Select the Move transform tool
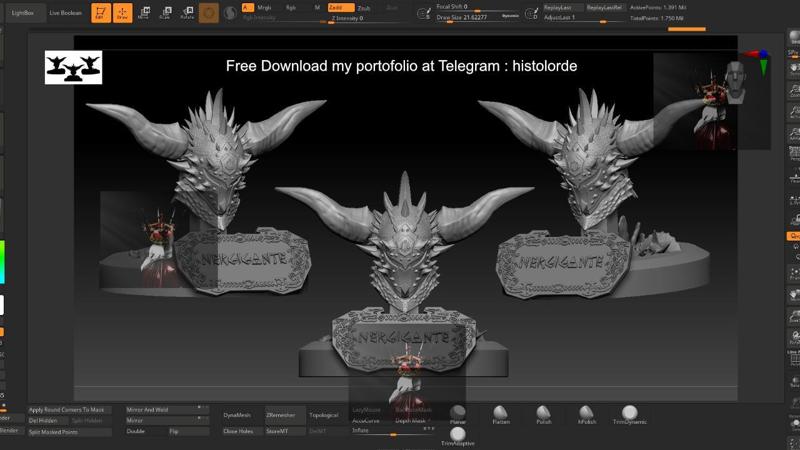This screenshot has height=450, width=800. 144,13
